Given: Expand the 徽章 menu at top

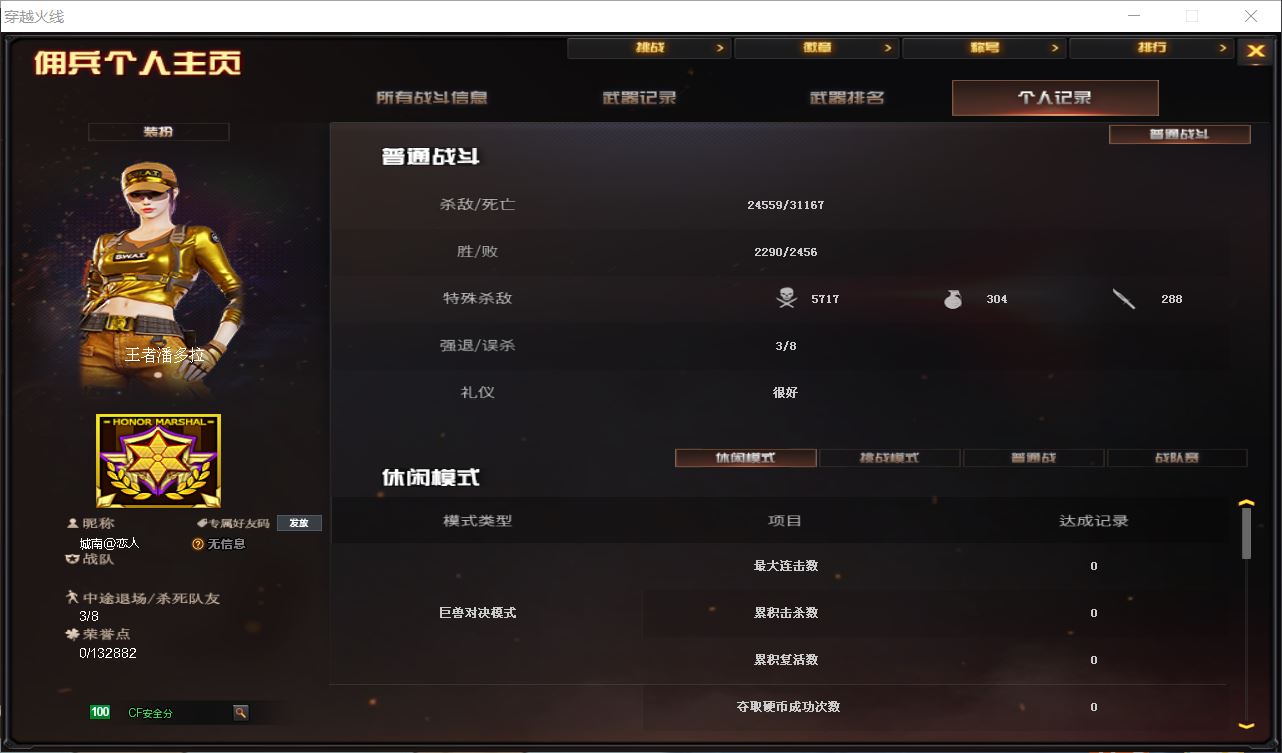Looking at the screenshot, I should 816,48.
